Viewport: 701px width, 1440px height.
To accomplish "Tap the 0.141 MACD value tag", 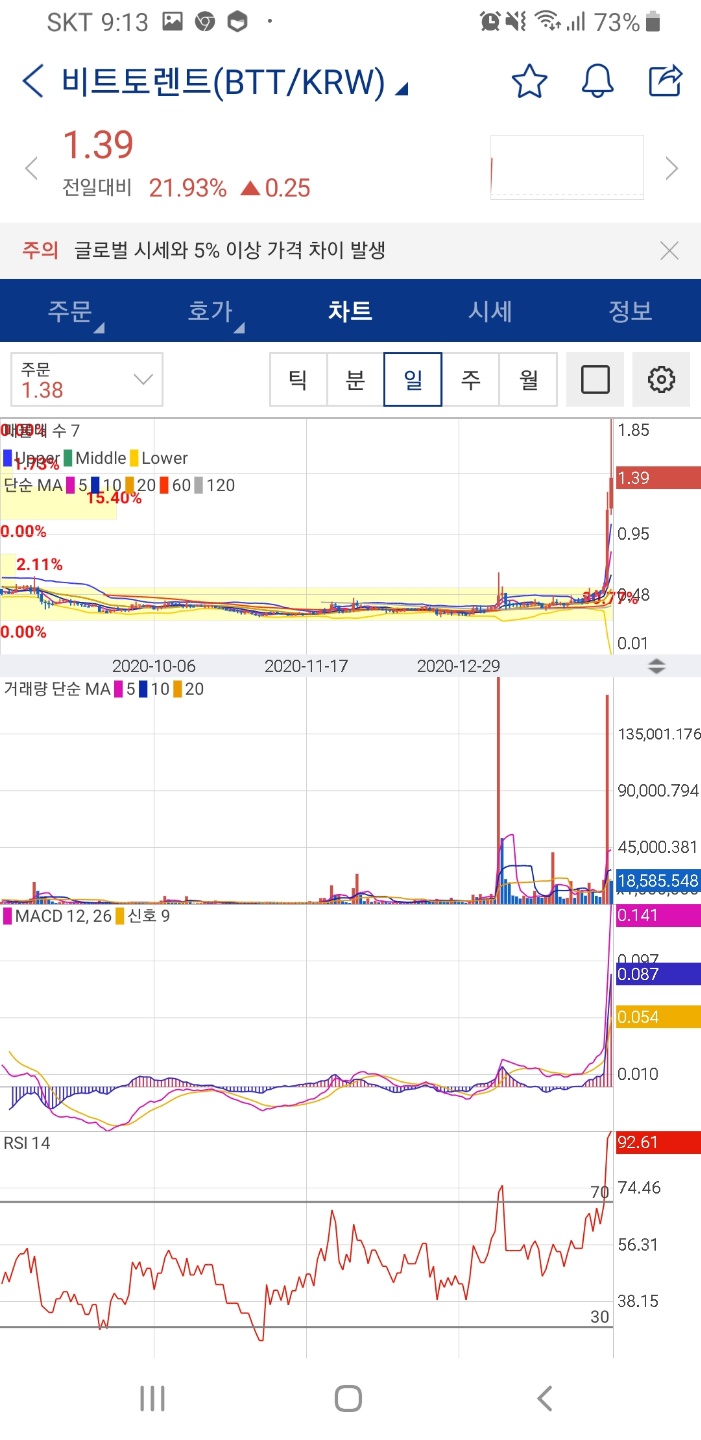I will (x=659, y=914).
